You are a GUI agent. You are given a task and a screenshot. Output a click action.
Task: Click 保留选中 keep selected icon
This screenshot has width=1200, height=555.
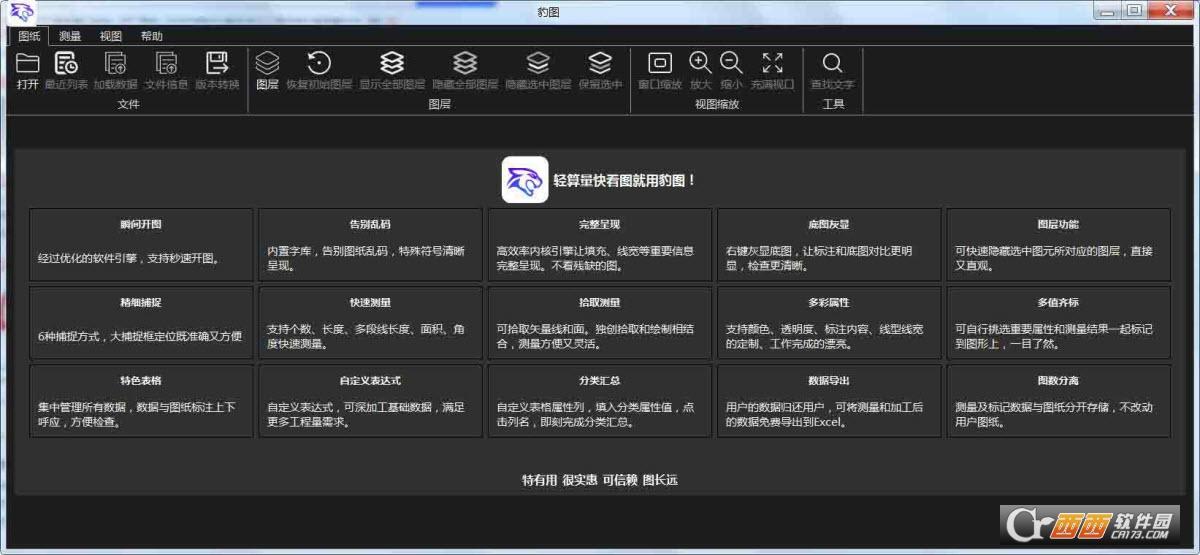point(600,63)
